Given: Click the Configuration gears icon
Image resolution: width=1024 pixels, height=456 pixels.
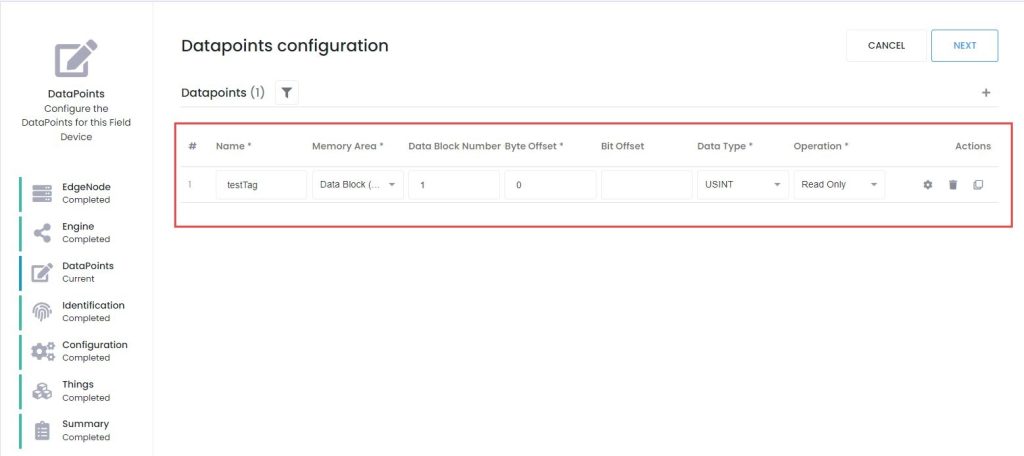Looking at the screenshot, I should 43,351.
